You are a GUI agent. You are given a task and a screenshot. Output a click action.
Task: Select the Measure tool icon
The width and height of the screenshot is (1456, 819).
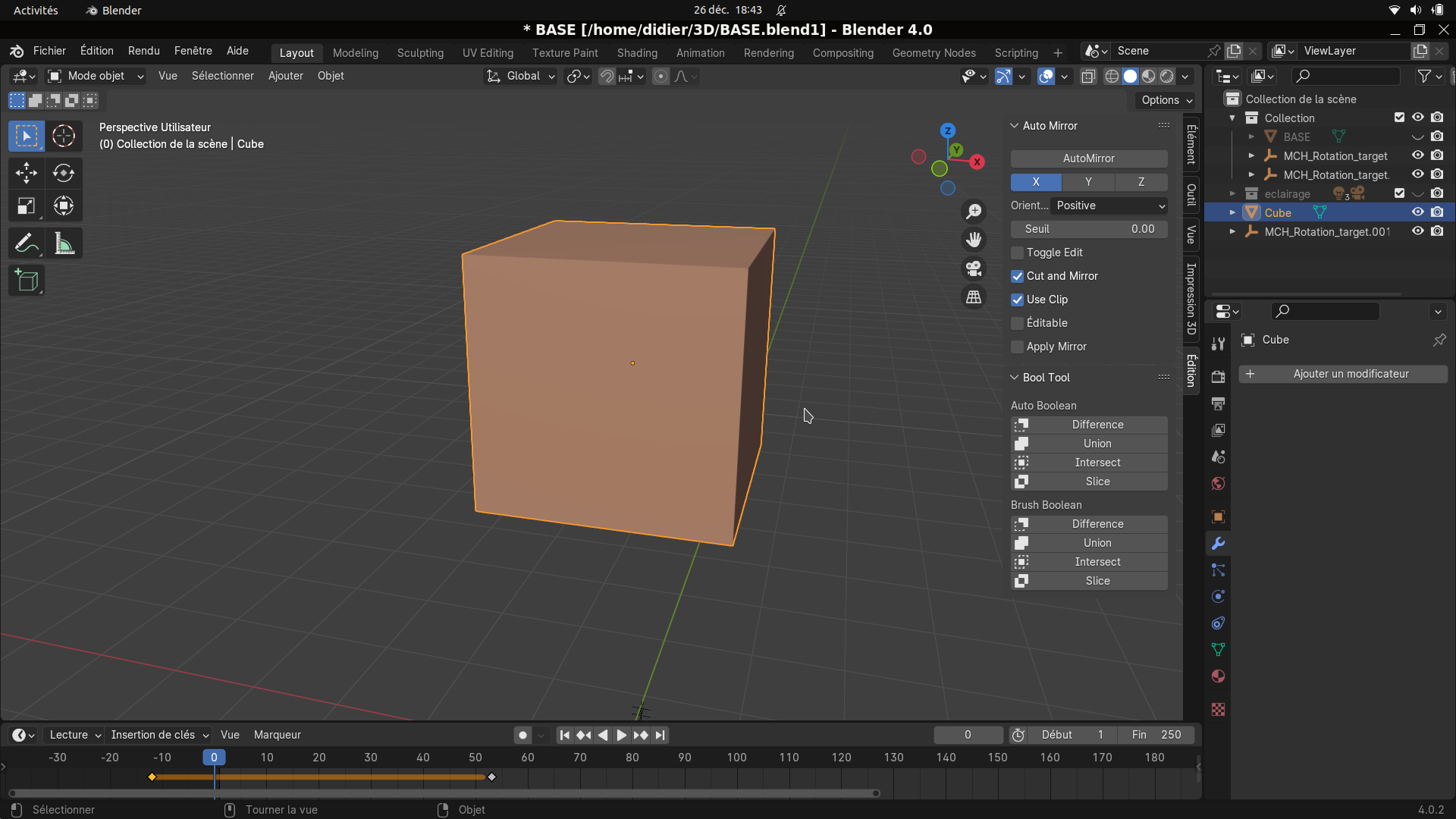[64, 244]
